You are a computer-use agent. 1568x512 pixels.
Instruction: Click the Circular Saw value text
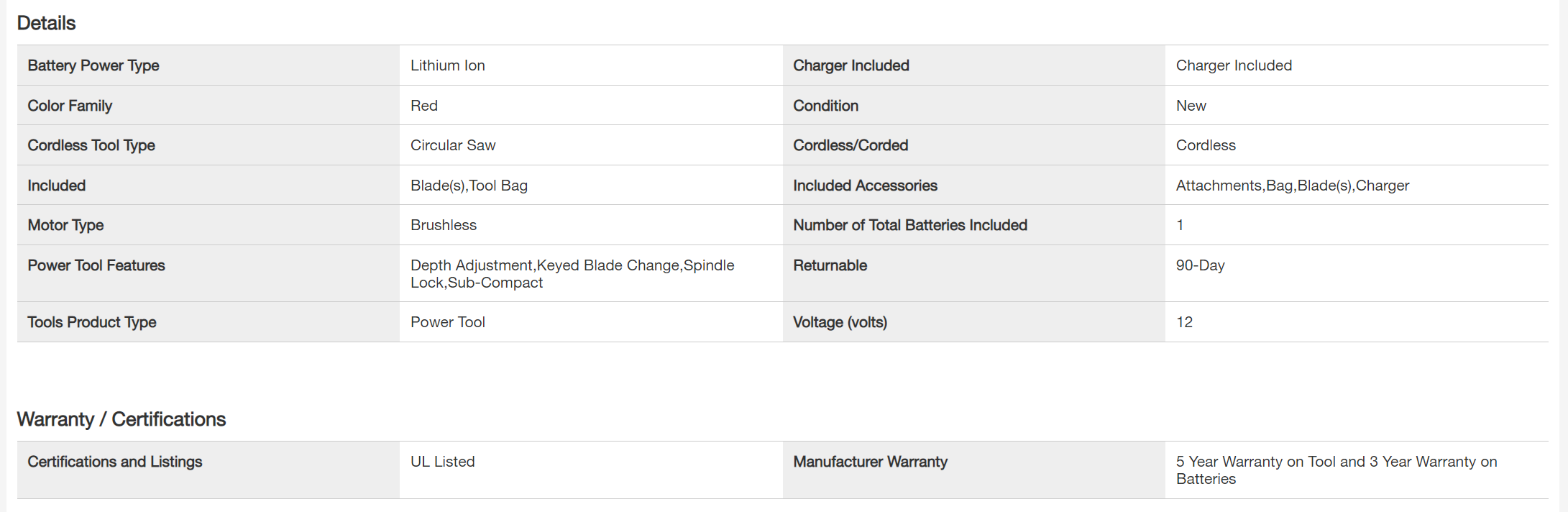point(453,145)
